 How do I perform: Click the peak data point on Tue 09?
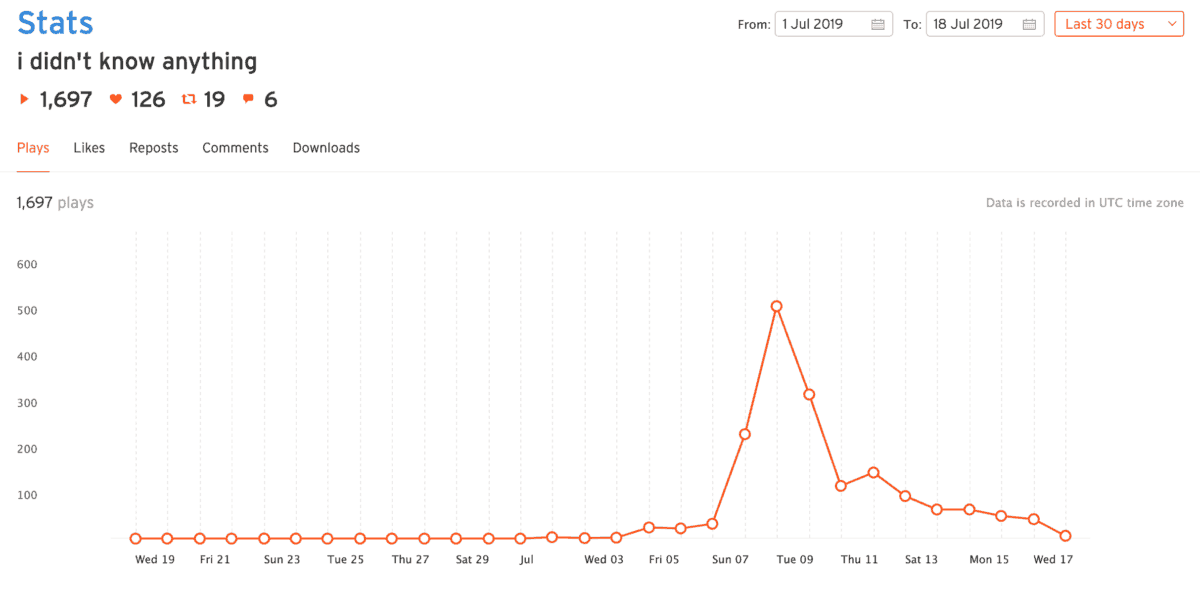(778, 306)
